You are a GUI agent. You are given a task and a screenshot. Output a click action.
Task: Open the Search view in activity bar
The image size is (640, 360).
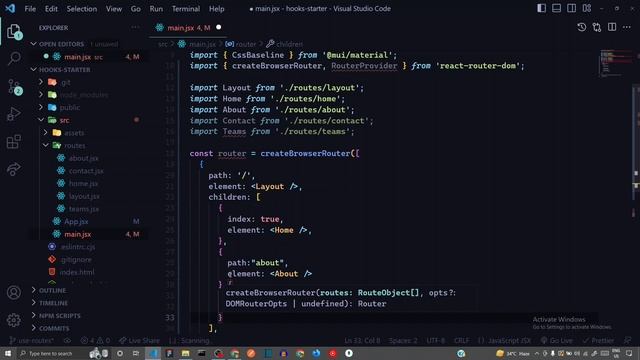pyautogui.click(x=14, y=58)
